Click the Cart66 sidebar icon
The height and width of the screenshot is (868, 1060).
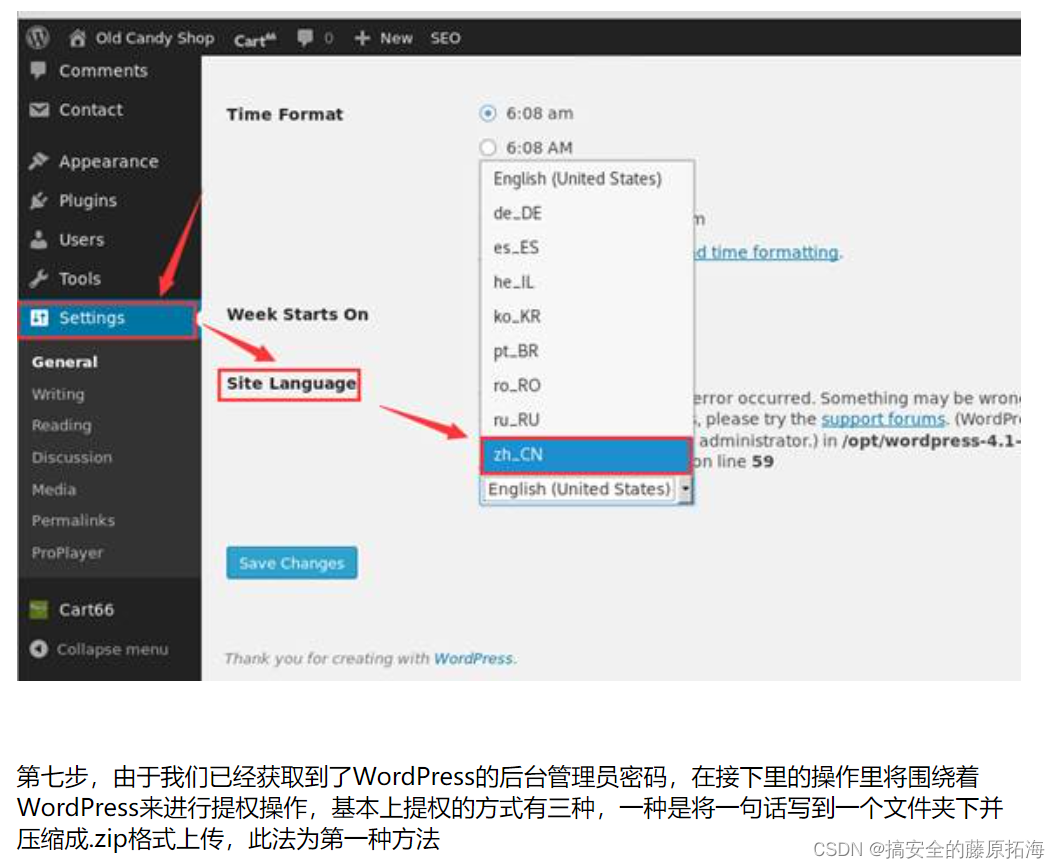tap(39, 610)
